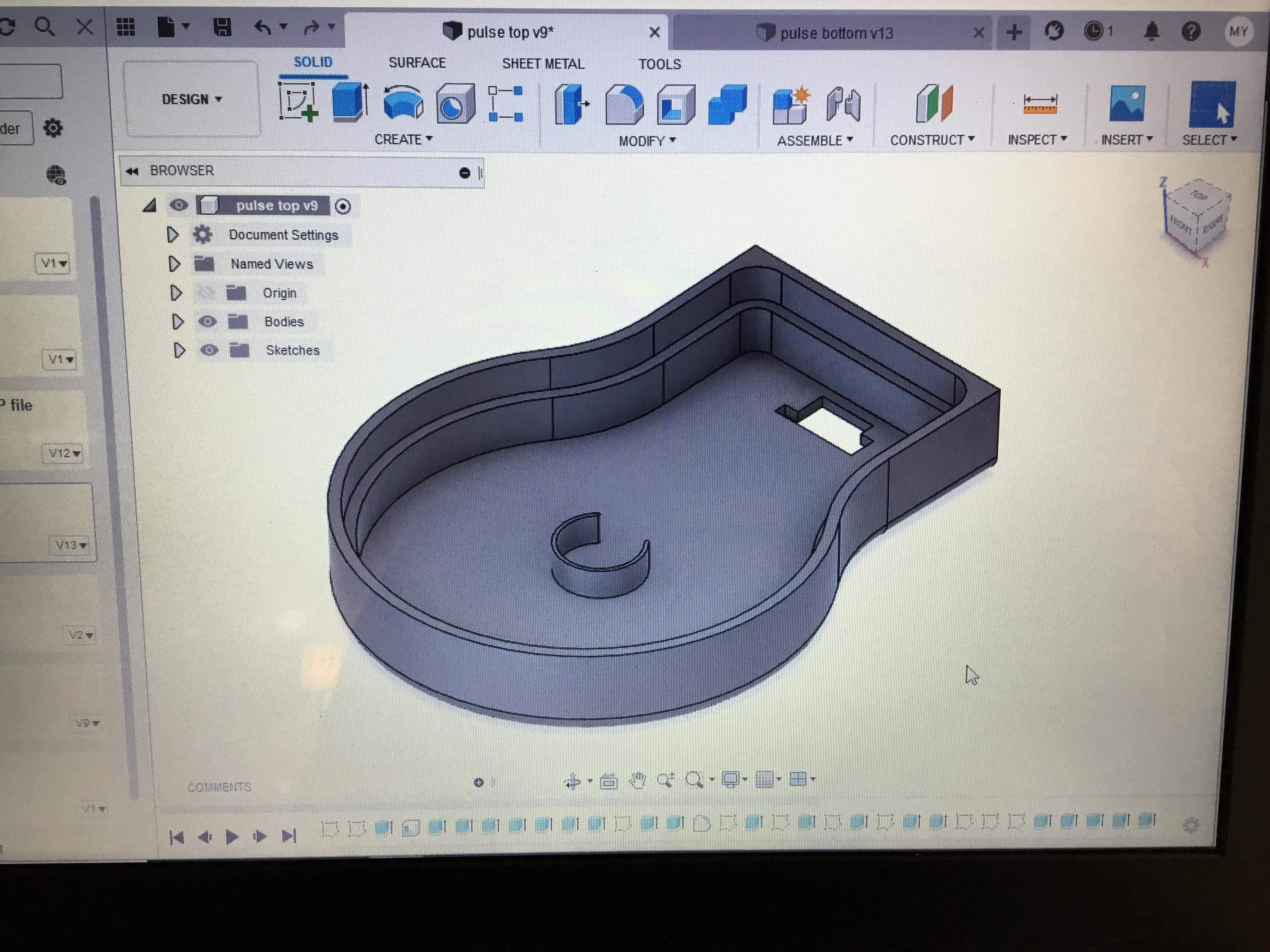This screenshot has height=952, width=1270.
Task: Select the Hole tool
Action: (x=455, y=104)
